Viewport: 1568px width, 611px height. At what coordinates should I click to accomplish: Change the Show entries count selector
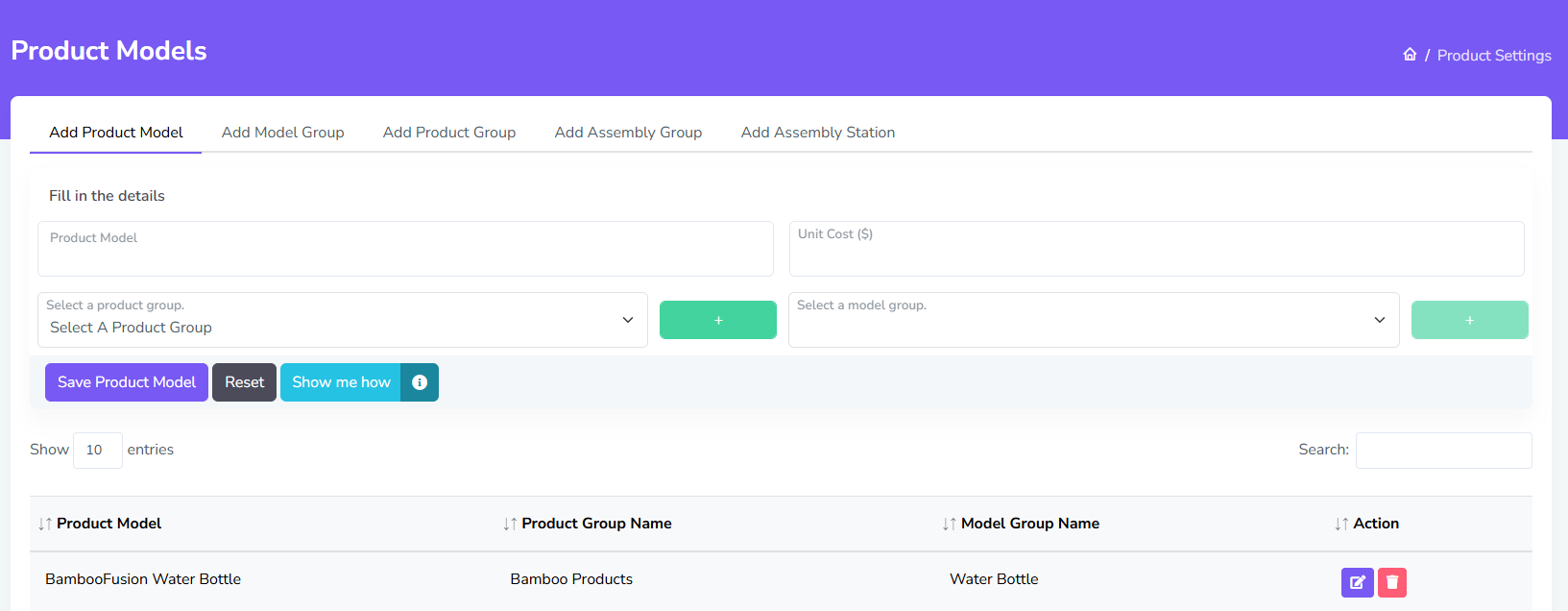[97, 450]
